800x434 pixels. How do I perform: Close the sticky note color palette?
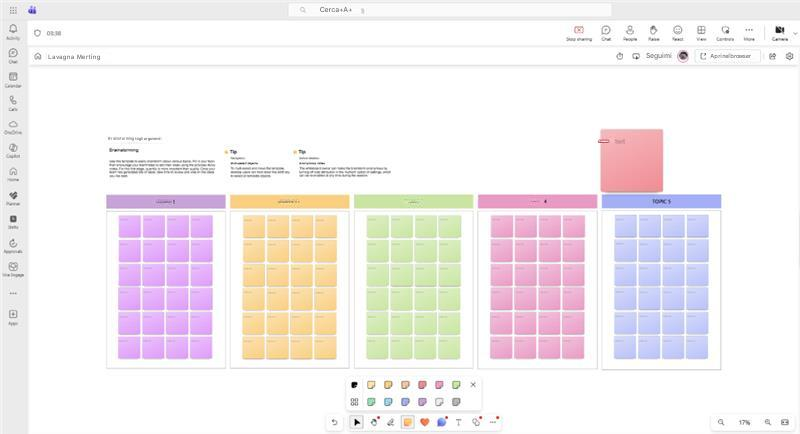pyautogui.click(x=473, y=385)
